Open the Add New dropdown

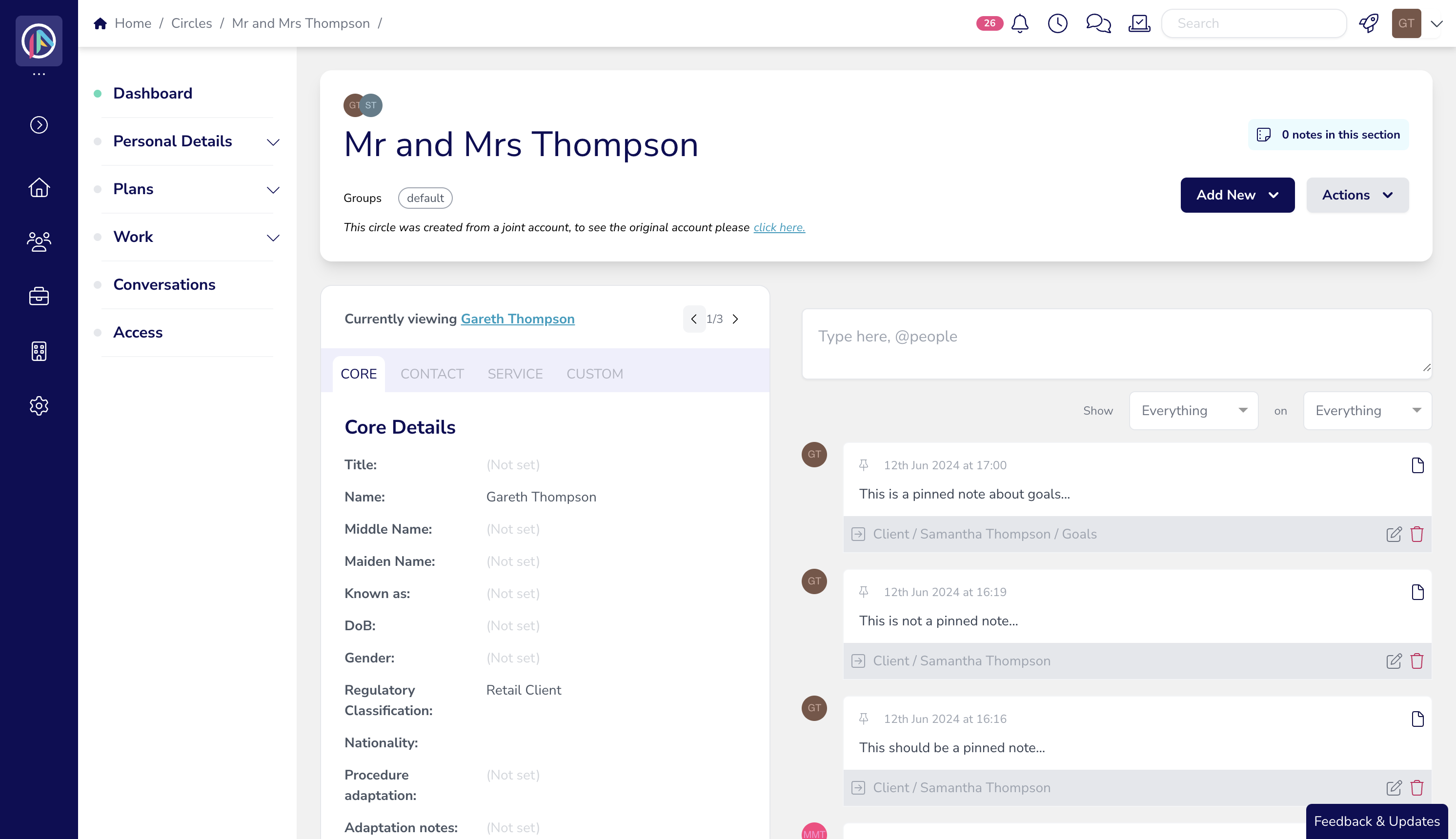tap(1237, 195)
